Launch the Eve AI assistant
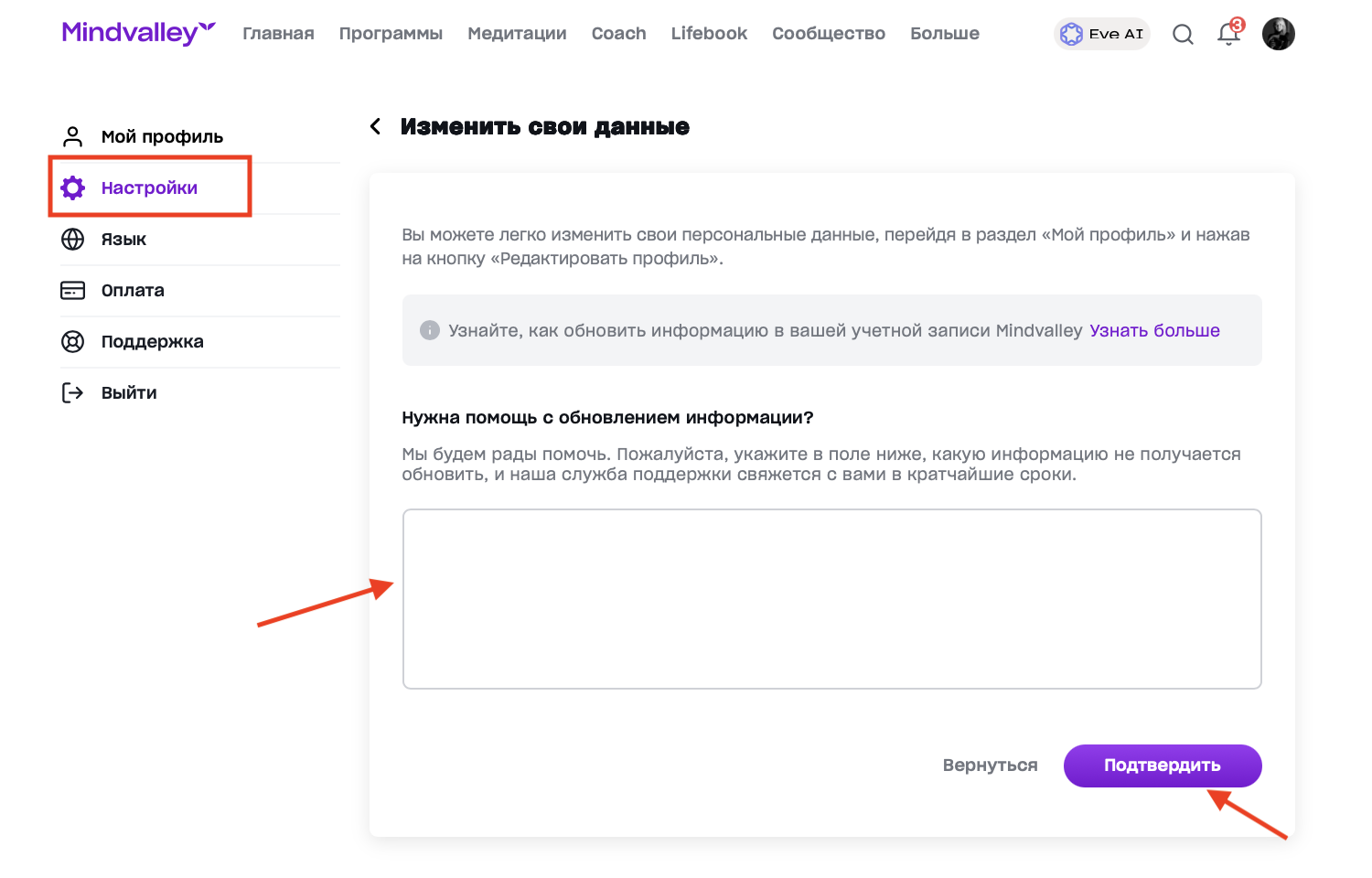Image resolution: width=1372 pixels, height=878 pixels. (1101, 34)
